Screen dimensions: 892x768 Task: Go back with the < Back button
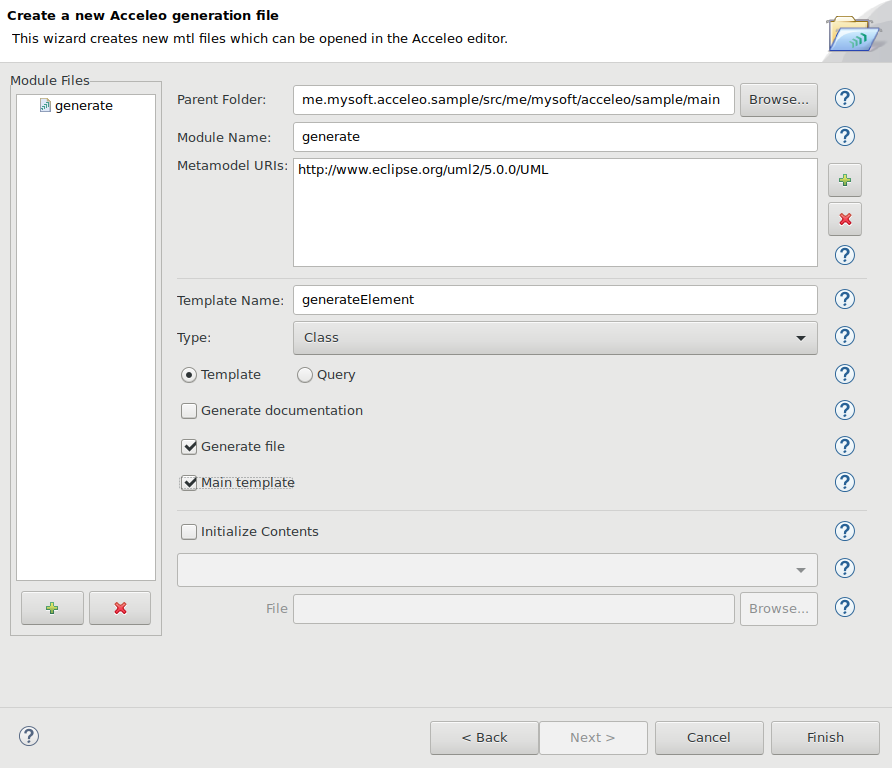484,738
